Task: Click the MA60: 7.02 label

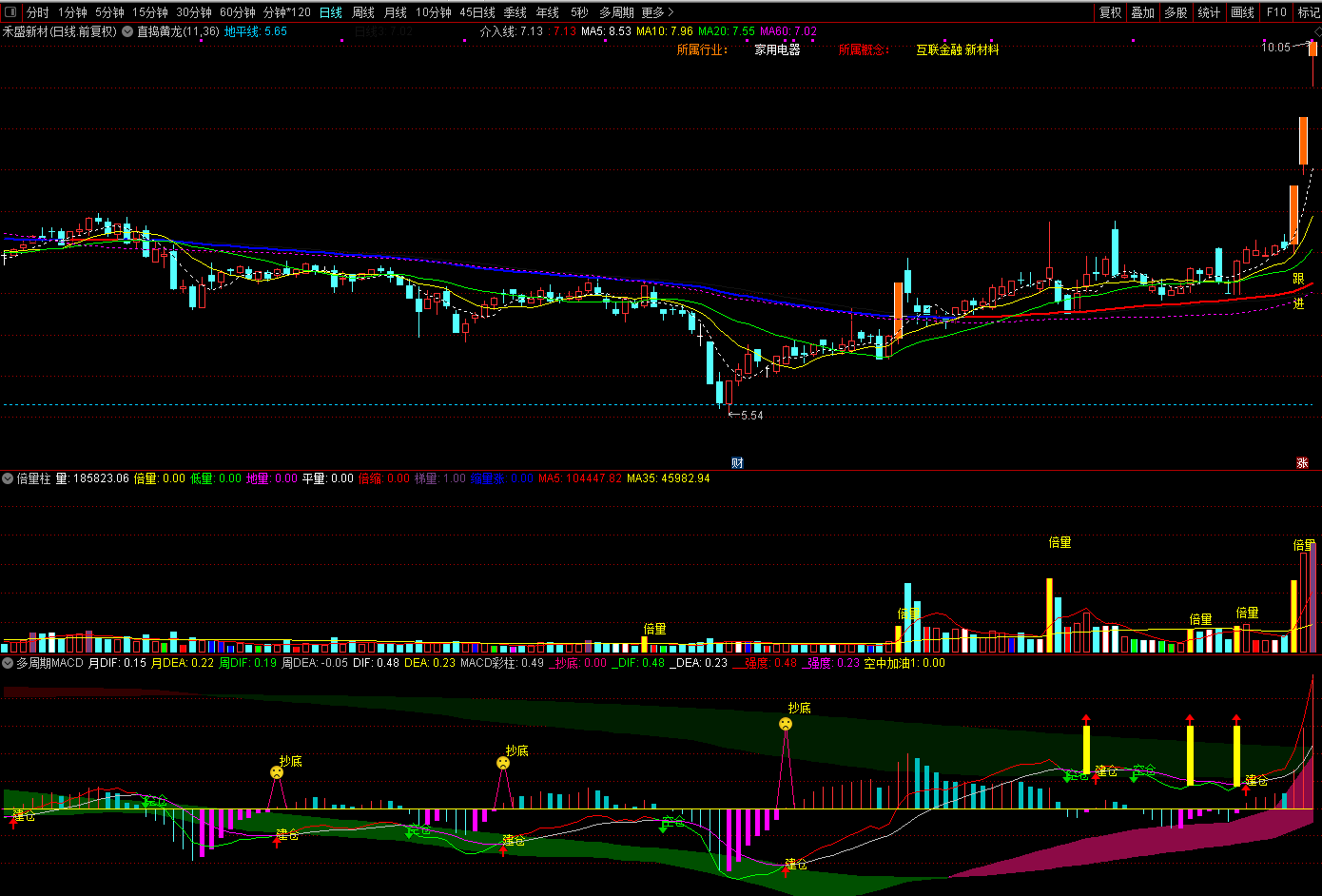Action: tap(788, 31)
